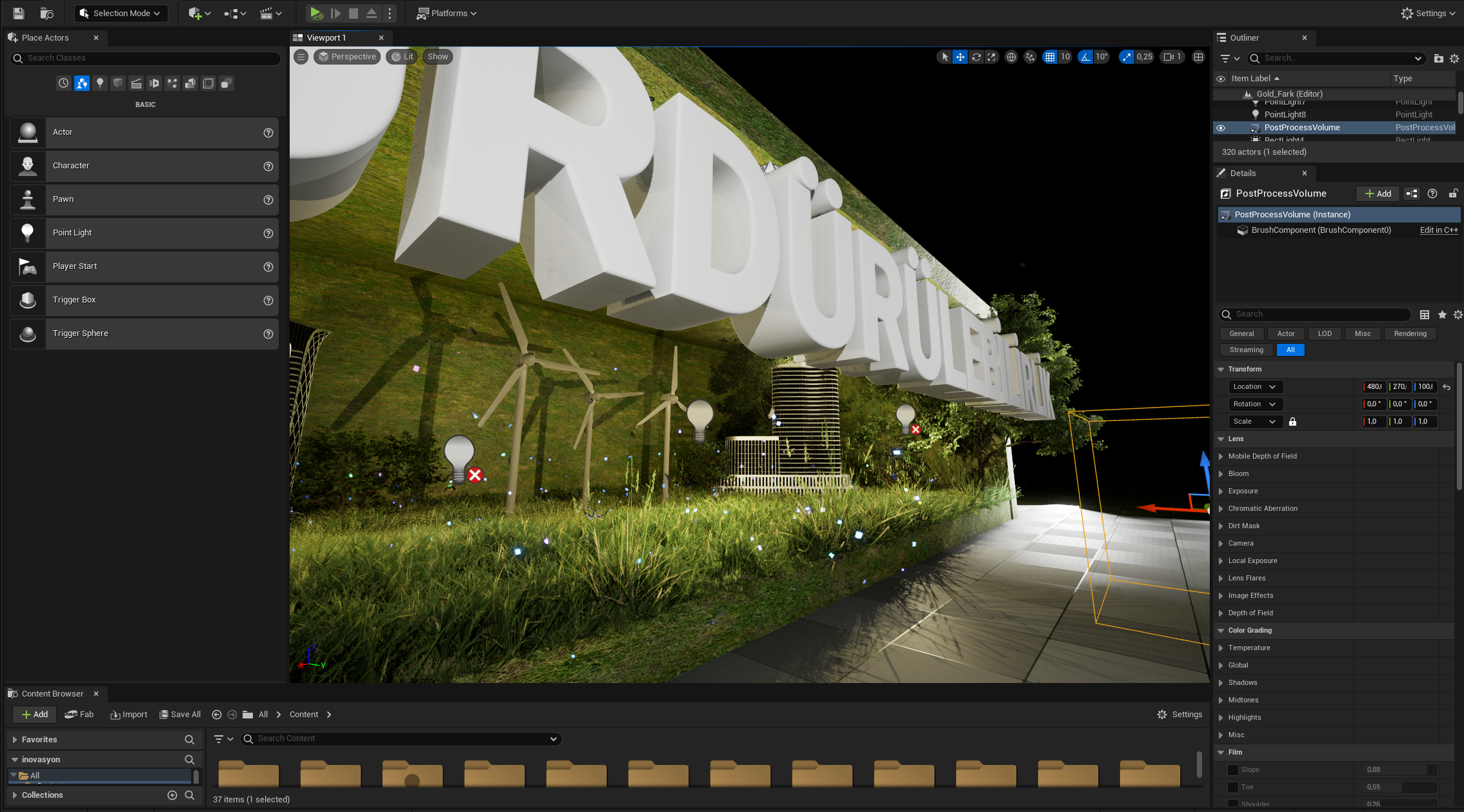Expand the Favorites section in the Content Browser
This screenshot has width=1464, height=812.
click(15, 740)
